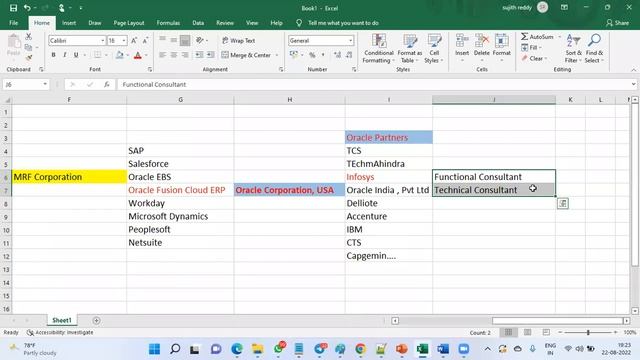Screen dimensions: 640x360
Task: Open Format as Table gallery
Action: (x=410, y=48)
